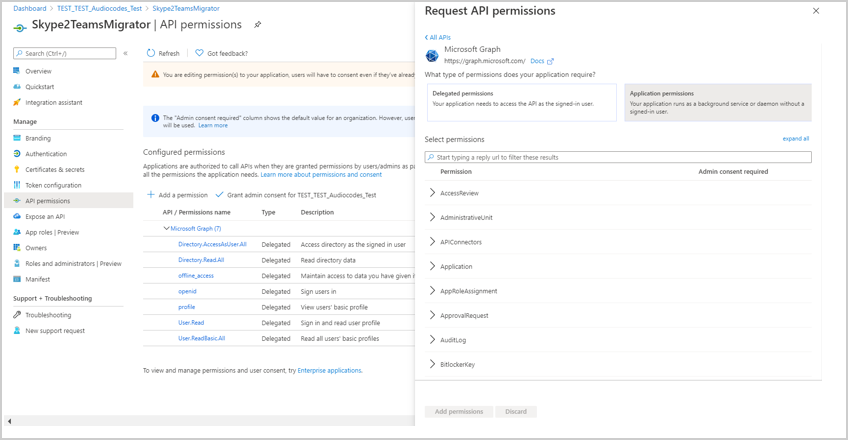The width and height of the screenshot is (848, 440).
Task: Expand the AdministrativeUnit permission group
Action: coord(432,217)
